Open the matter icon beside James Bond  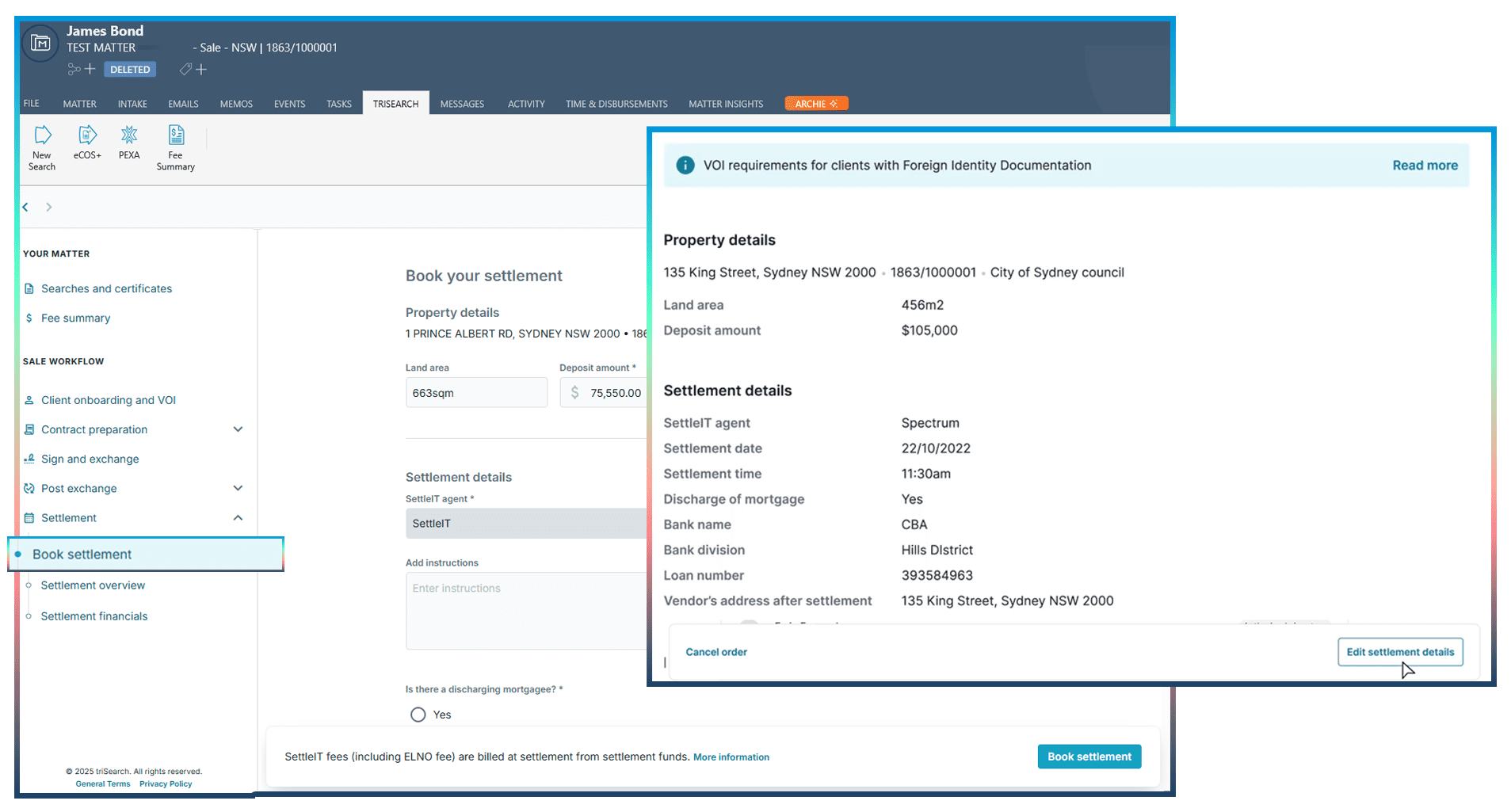point(40,43)
